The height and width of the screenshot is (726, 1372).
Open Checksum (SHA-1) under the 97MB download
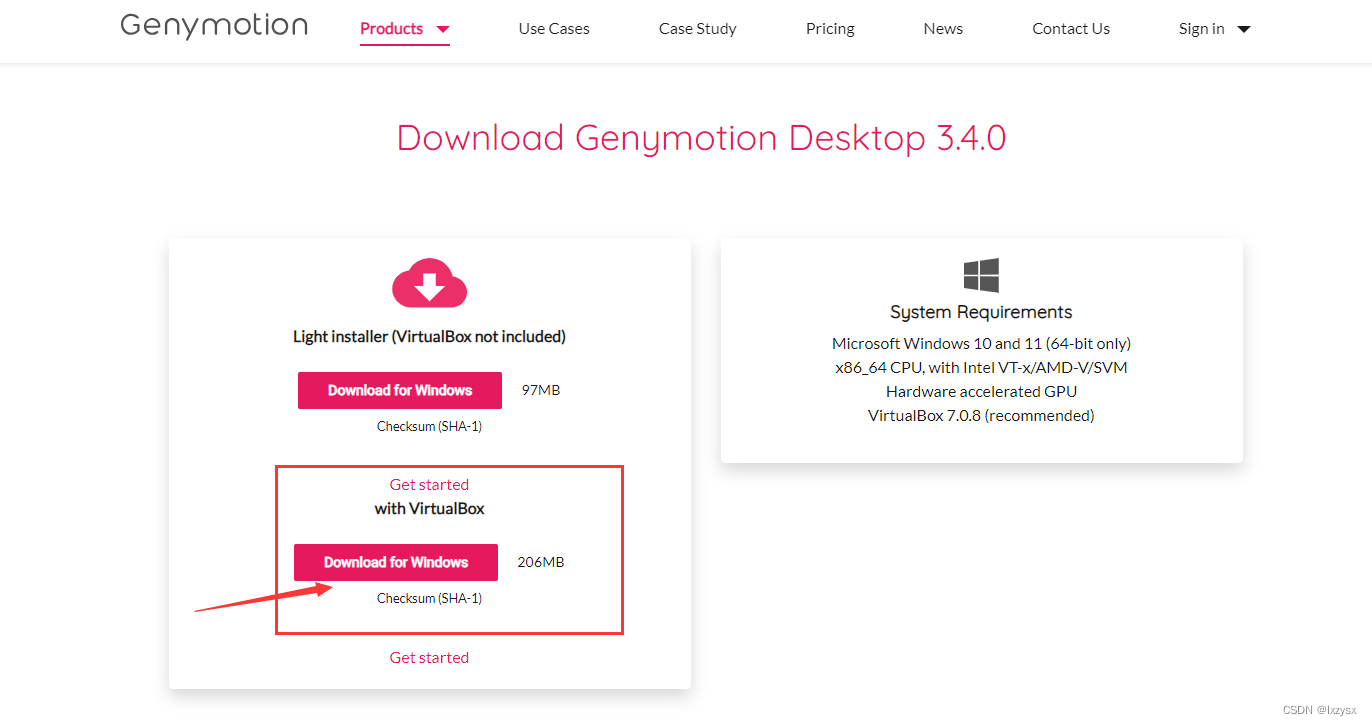pos(430,426)
